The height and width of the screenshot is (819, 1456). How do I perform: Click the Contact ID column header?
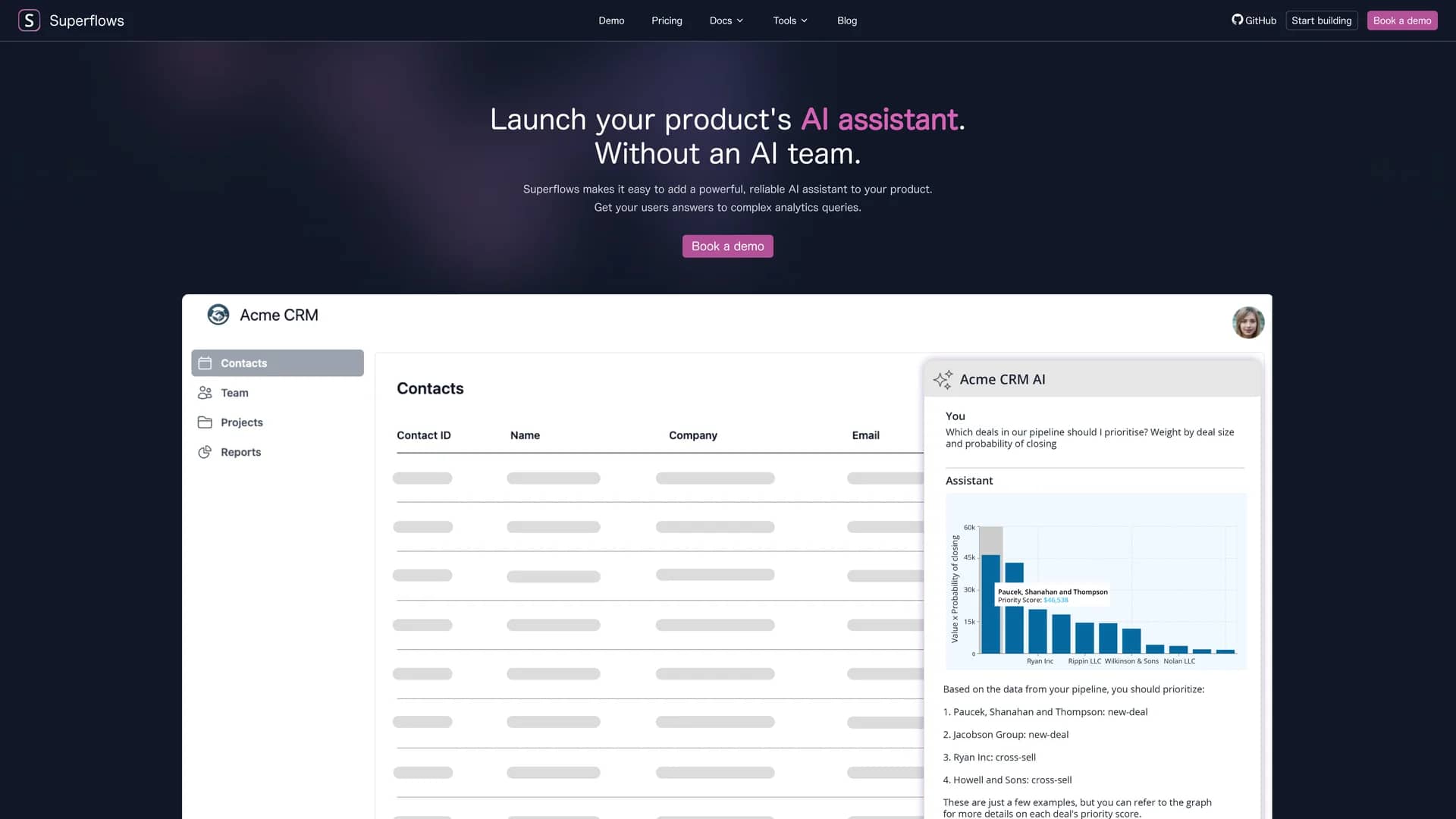tap(423, 435)
